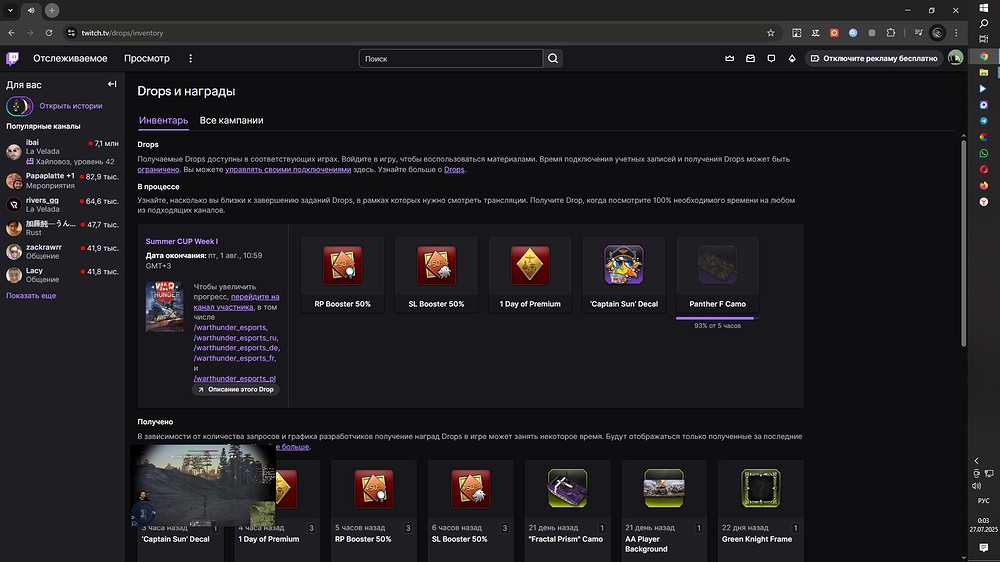Image resolution: width=1000 pixels, height=562 pixels.
Task: Open the received SL Booster 50% reward
Action: (x=470, y=488)
